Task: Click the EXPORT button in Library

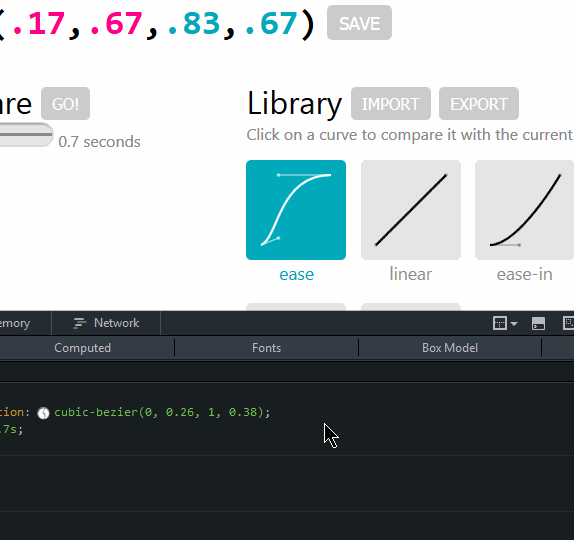Action: (479, 104)
